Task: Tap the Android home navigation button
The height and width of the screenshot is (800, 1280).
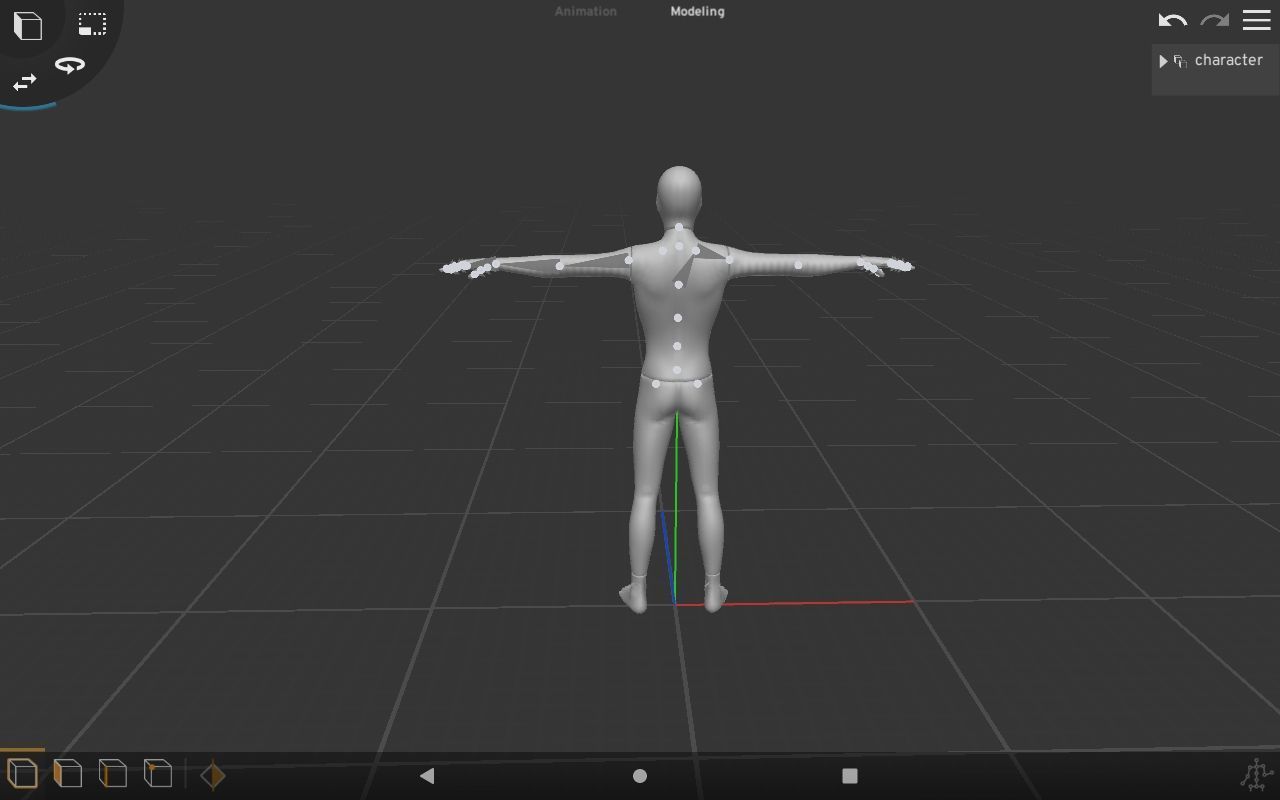Action: 640,776
